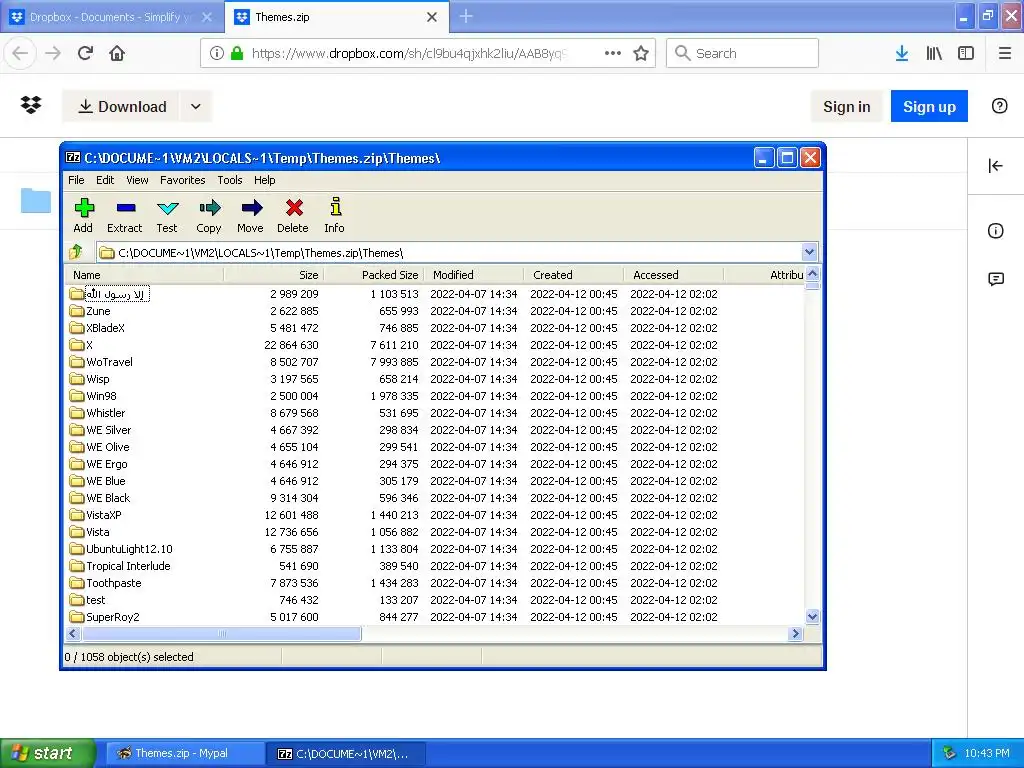Select the WE Olive folder
This screenshot has width=1024, height=768.
tap(108, 447)
